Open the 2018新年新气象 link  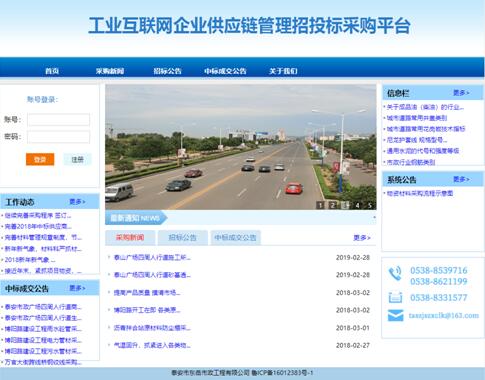point(30,260)
